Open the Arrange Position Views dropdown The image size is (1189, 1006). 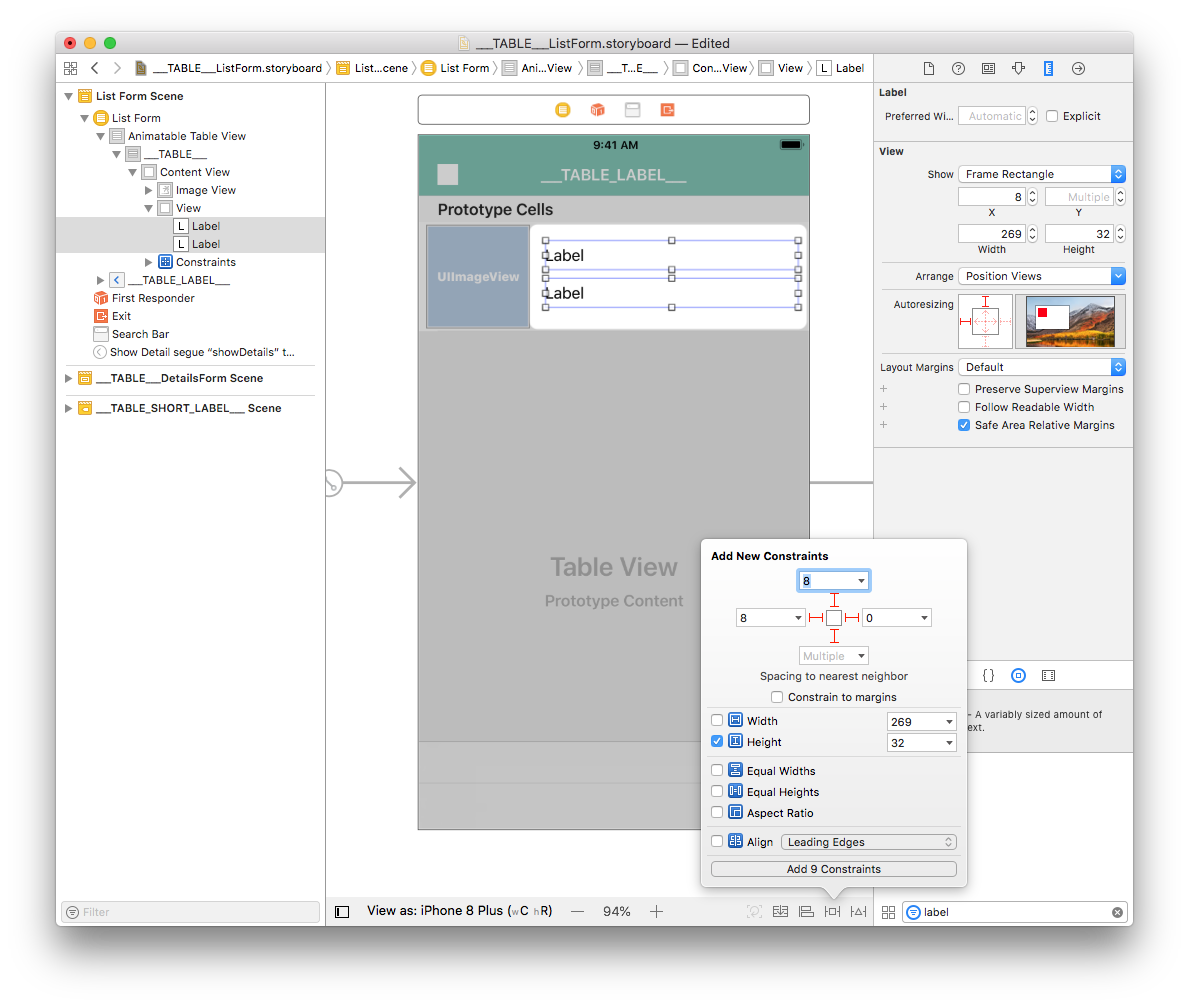tap(1042, 276)
